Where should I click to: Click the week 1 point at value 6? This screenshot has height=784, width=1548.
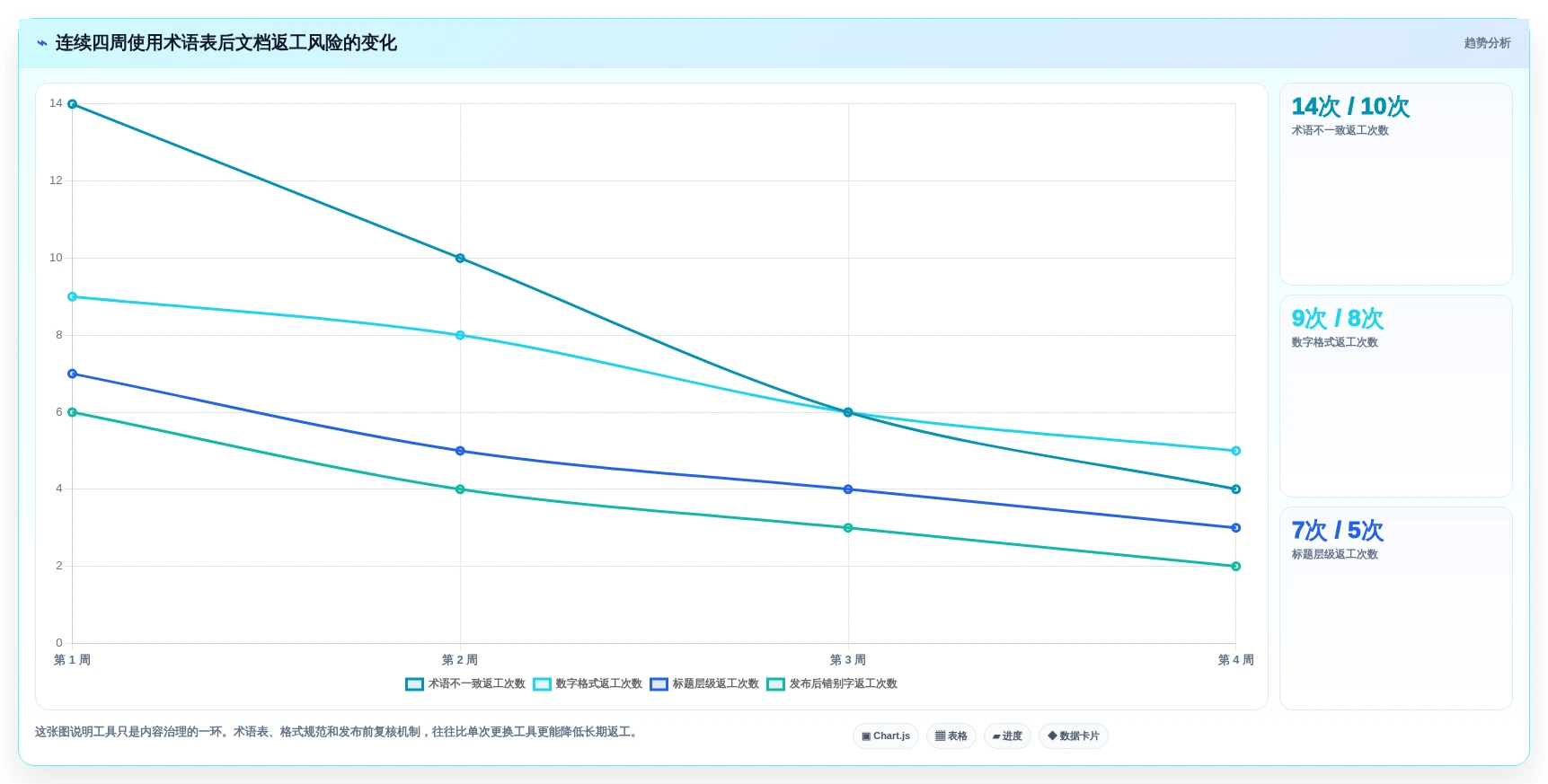tap(72, 412)
